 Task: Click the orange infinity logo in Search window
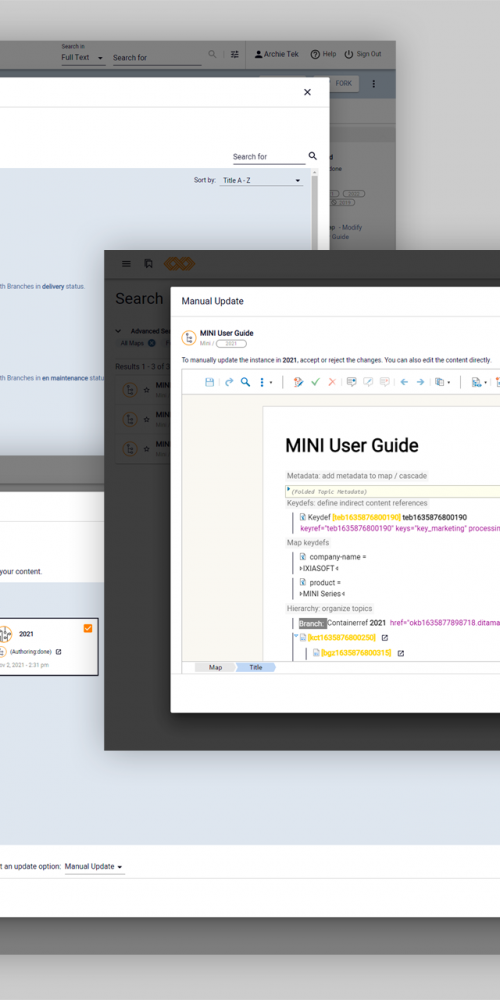tap(179, 263)
